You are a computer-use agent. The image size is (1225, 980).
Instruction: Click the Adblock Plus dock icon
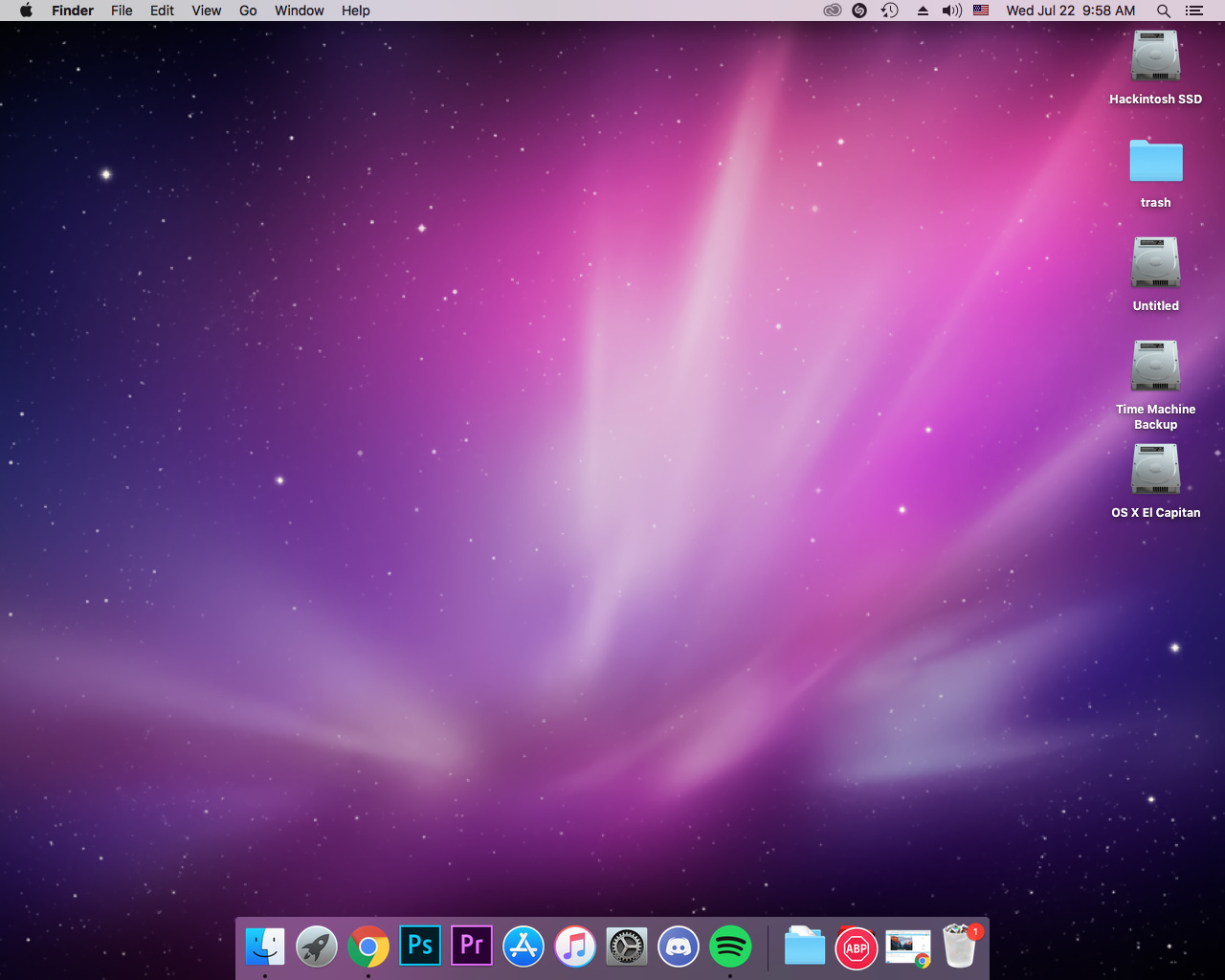[857, 947]
